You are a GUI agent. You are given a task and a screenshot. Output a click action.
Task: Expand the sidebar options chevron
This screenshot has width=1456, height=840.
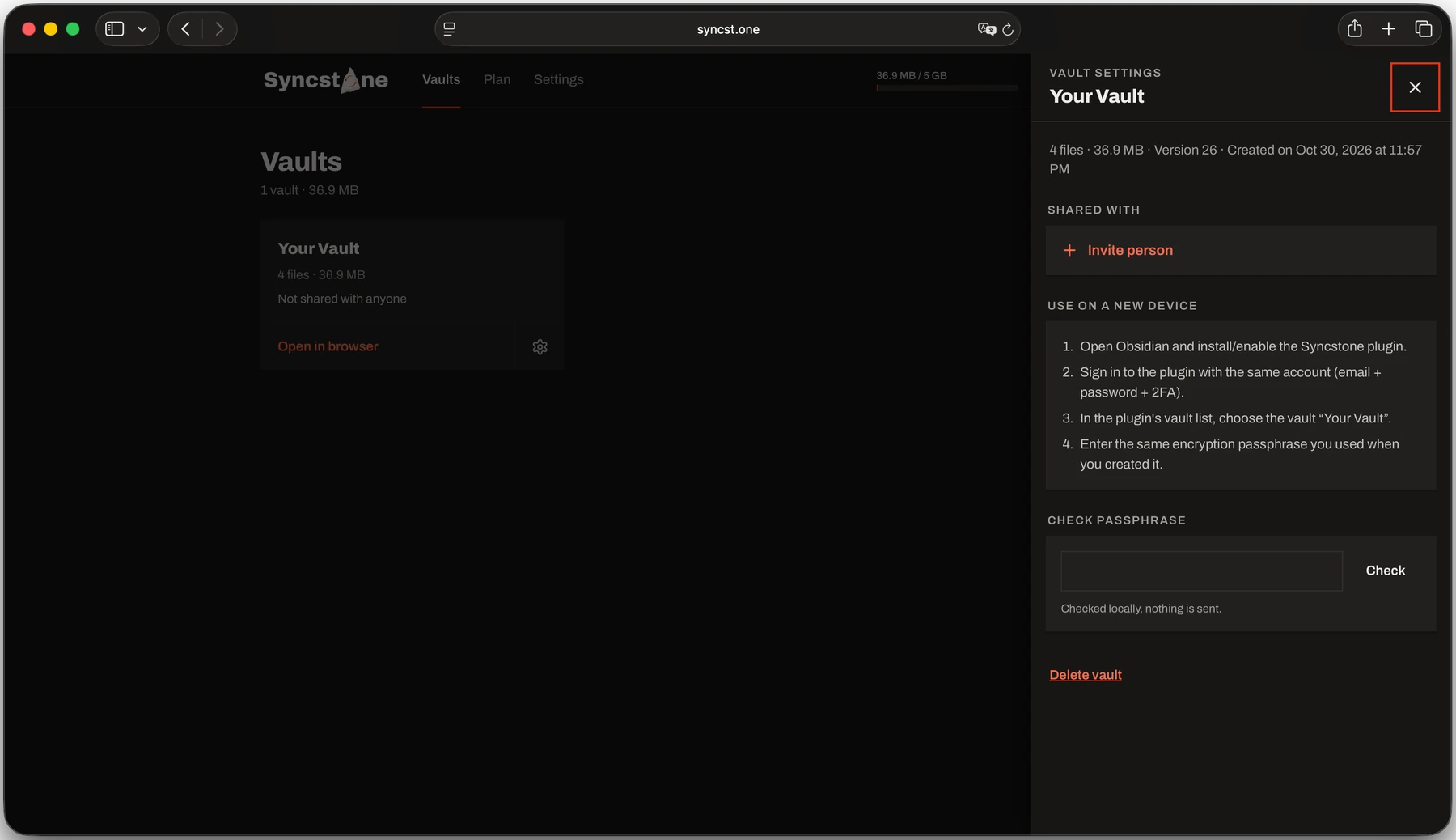142,29
